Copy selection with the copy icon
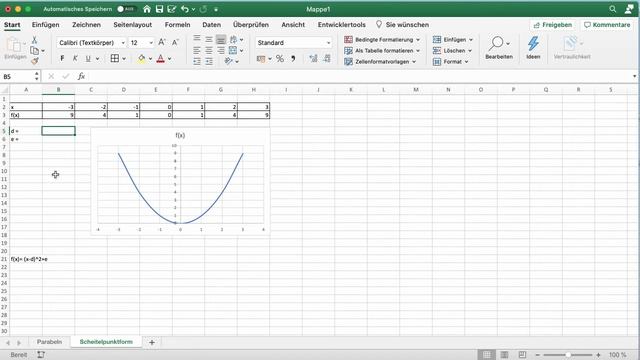The image size is (640, 360). (x=35, y=51)
